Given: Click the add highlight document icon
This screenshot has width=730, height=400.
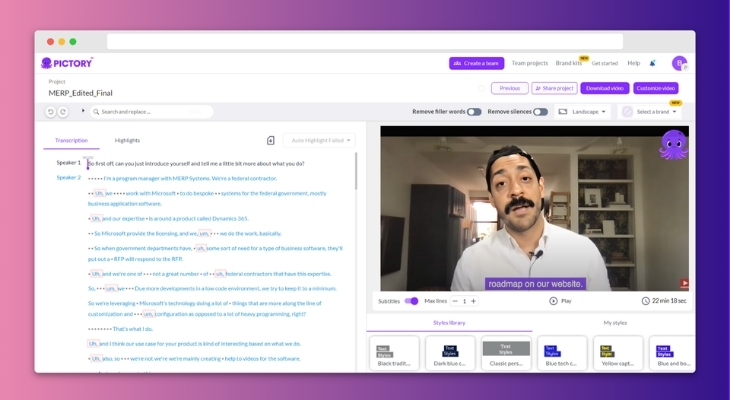Looking at the screenshot, I should pos(270,141).
